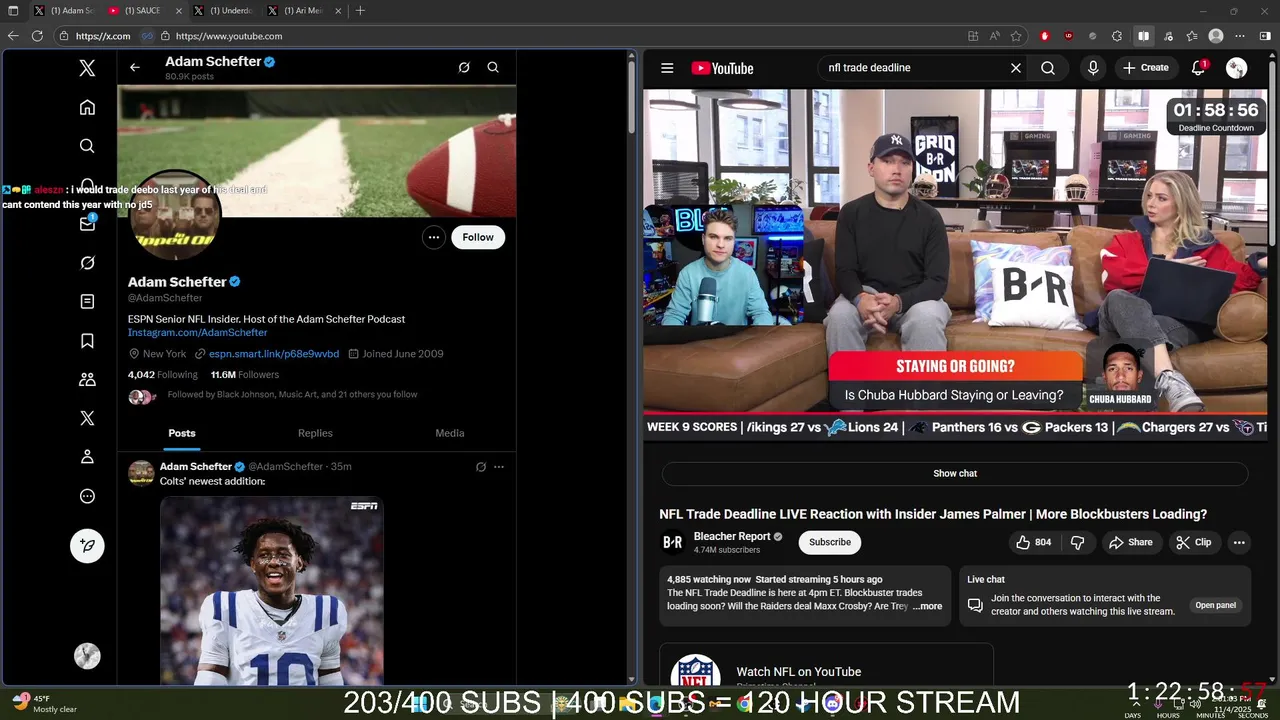
Task: Like the Bleacher Report video
Action: [1034, 542]
